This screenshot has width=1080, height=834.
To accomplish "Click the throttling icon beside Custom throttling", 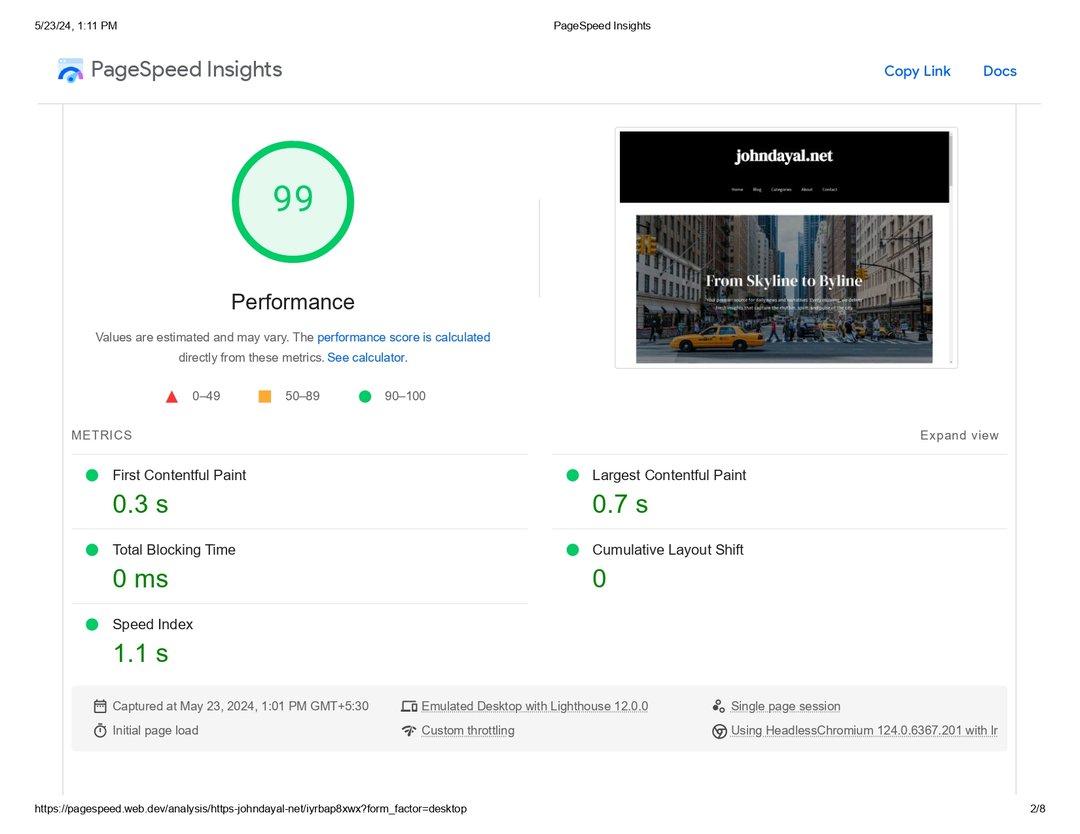I will [409, 731].
